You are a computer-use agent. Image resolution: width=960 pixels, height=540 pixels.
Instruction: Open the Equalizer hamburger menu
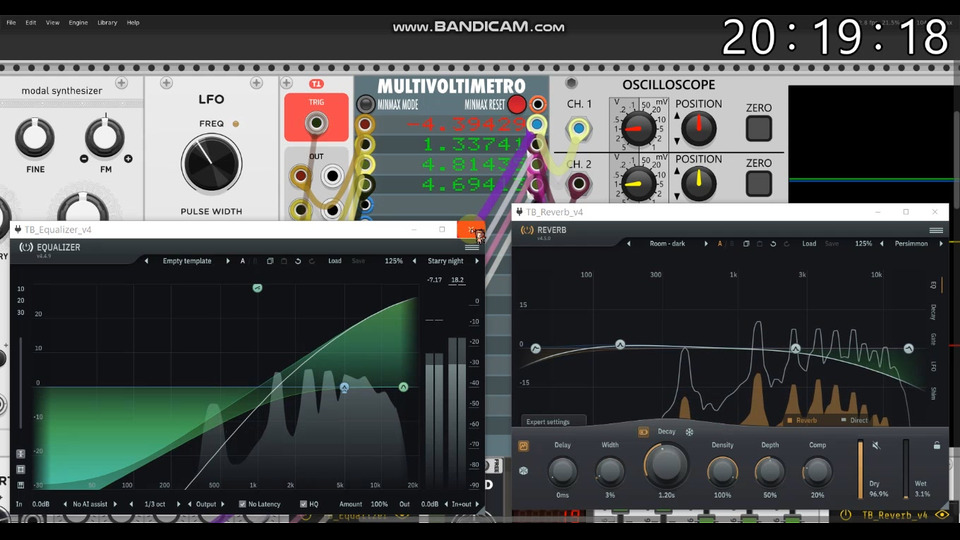pyautogui.click(x=471, y=247)
